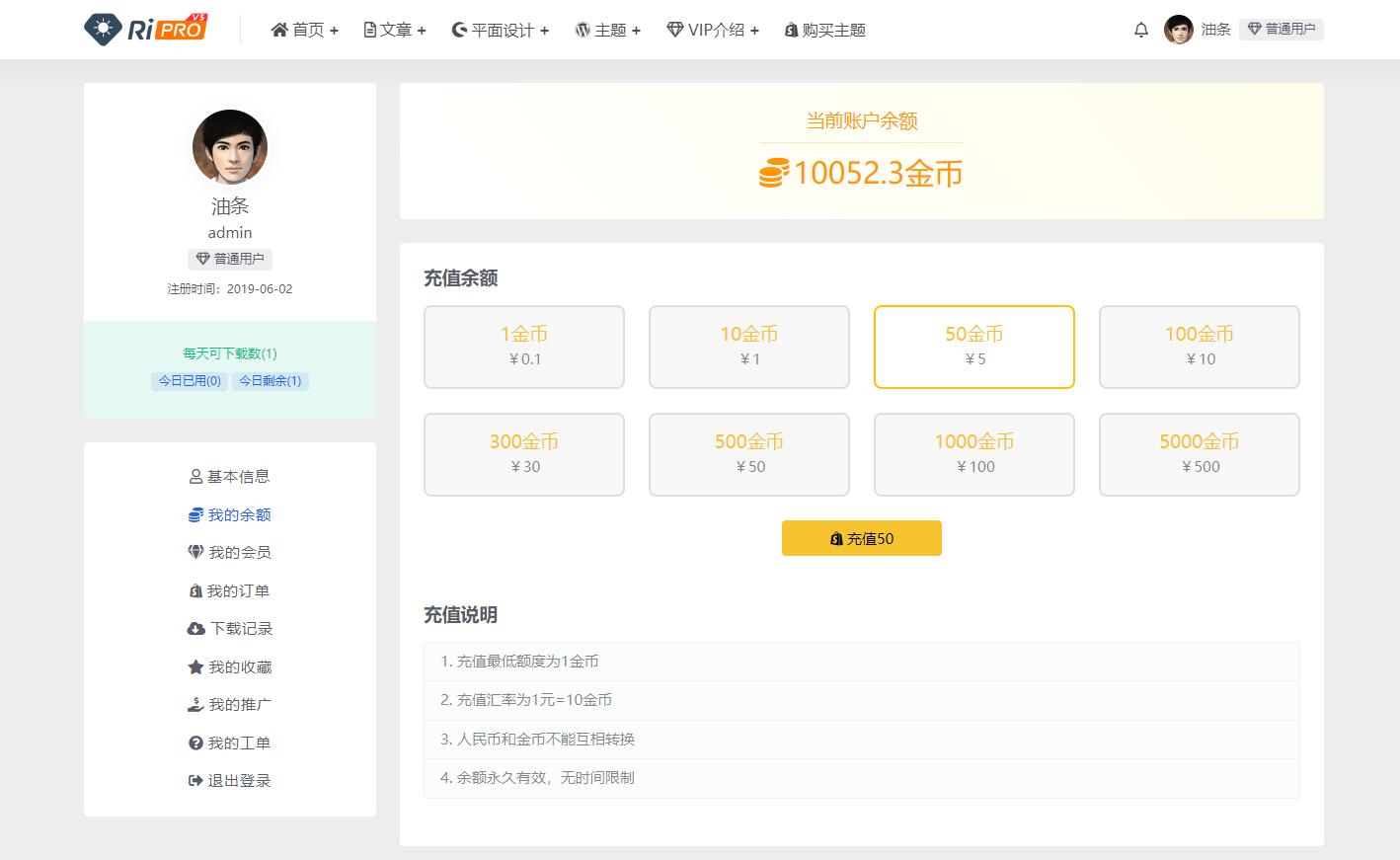Click the star icon for My Favorites
This screenshot has width=1400, height=860.
point(195,667)
